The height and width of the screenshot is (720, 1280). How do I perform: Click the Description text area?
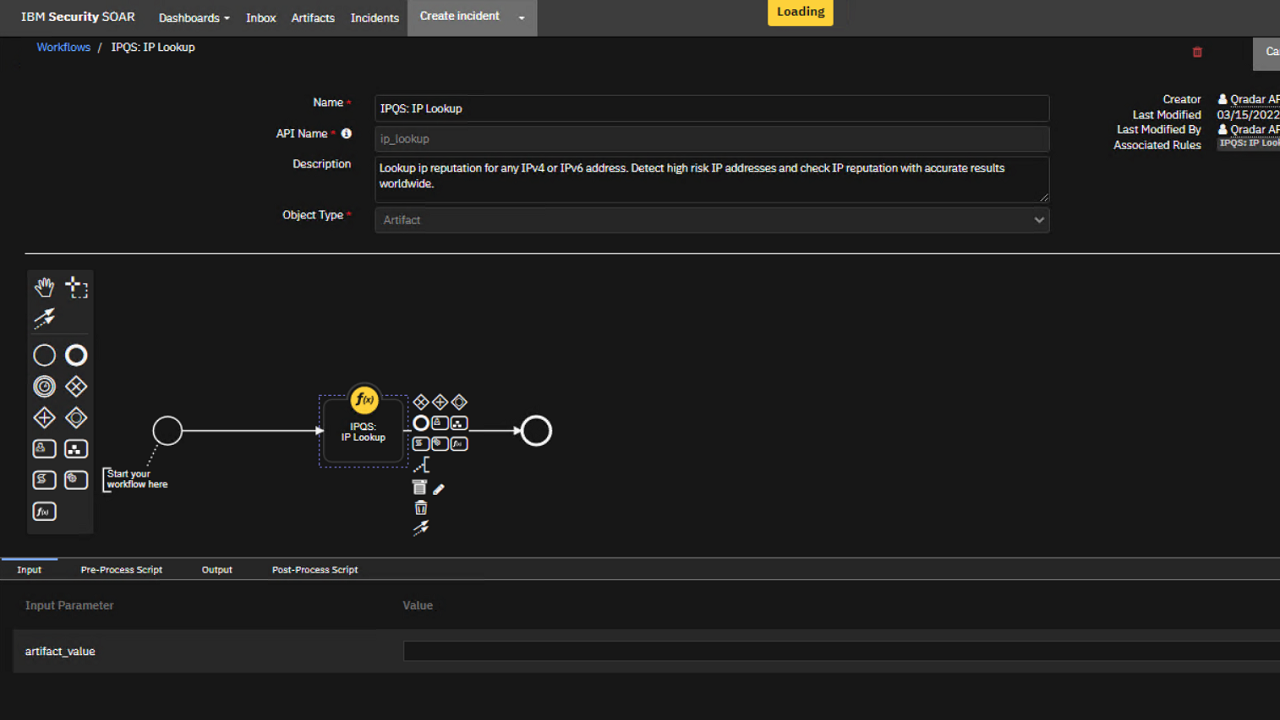click(712, 179)
